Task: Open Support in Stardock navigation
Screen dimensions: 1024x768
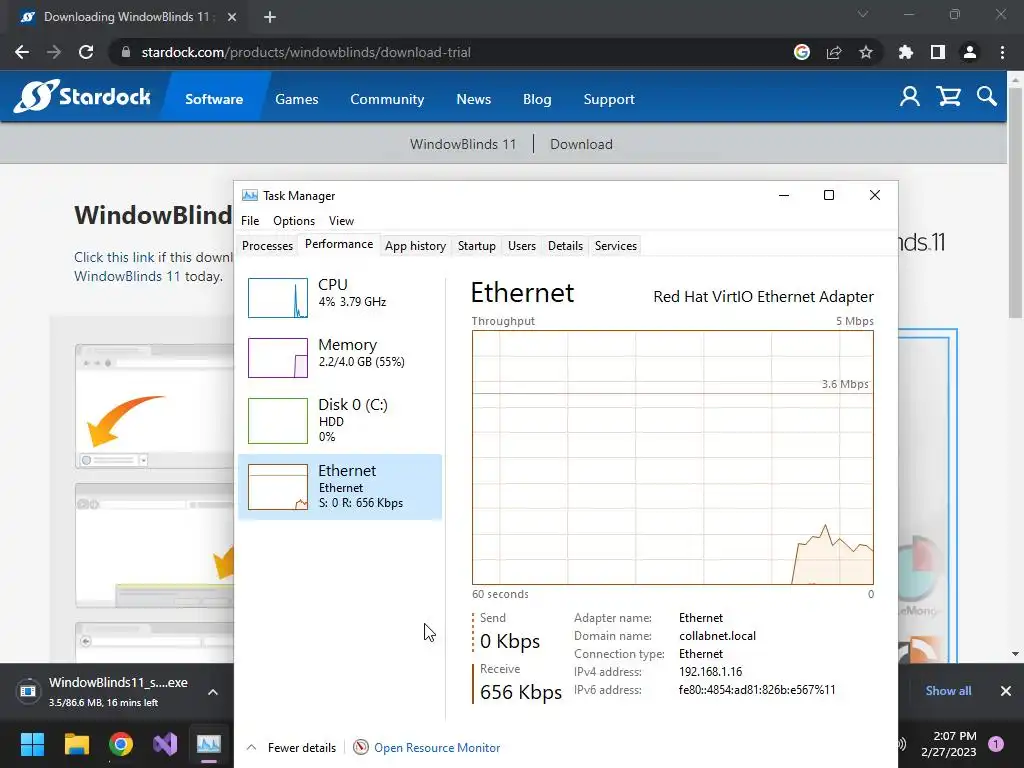Action: (609, 99)
